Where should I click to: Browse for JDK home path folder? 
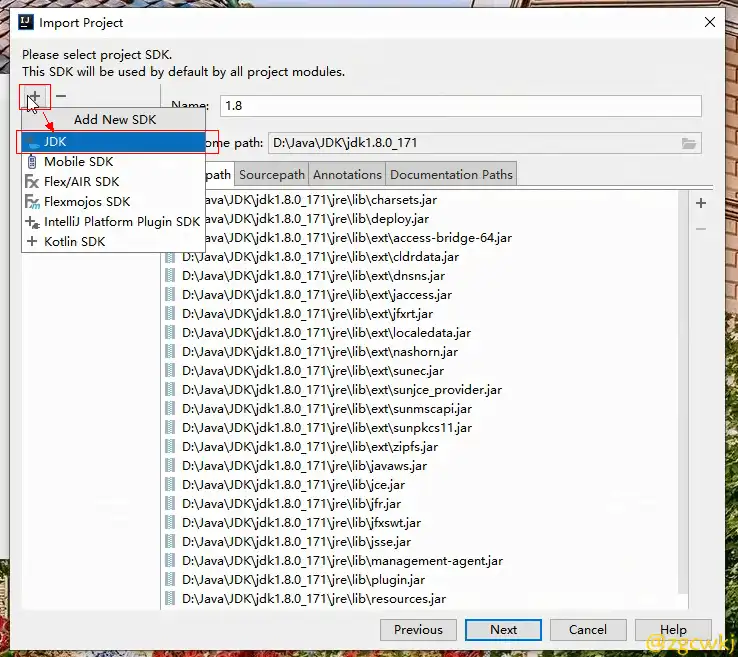coord(689,143)
